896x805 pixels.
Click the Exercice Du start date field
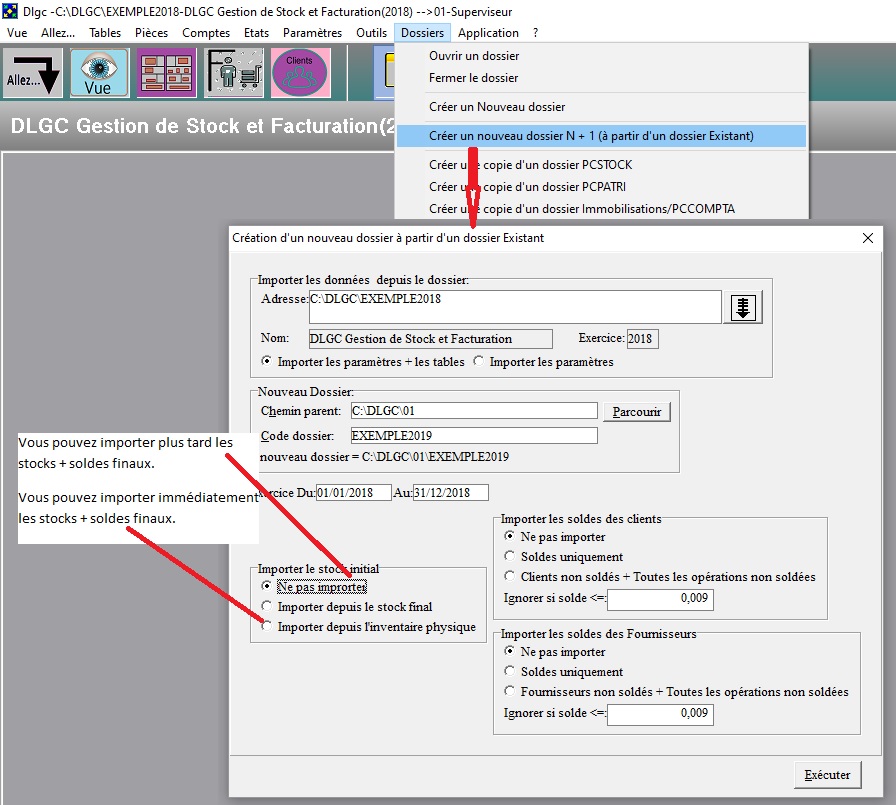pos(353,492)
